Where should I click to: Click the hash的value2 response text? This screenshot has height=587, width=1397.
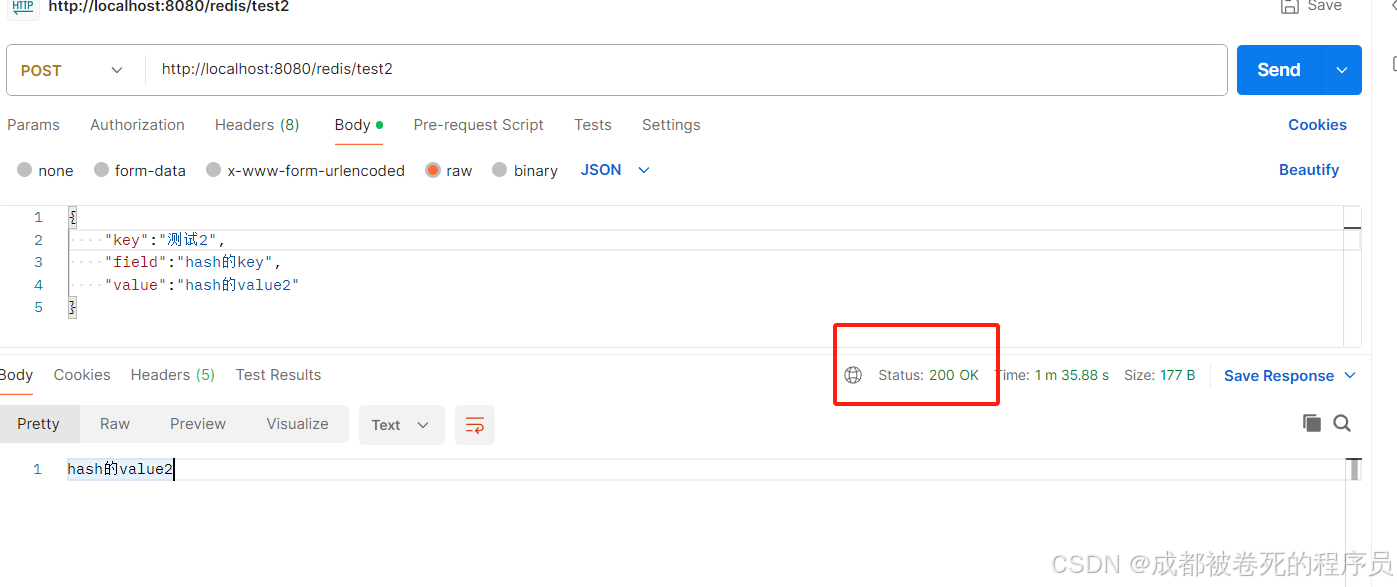tap(120, 469)
